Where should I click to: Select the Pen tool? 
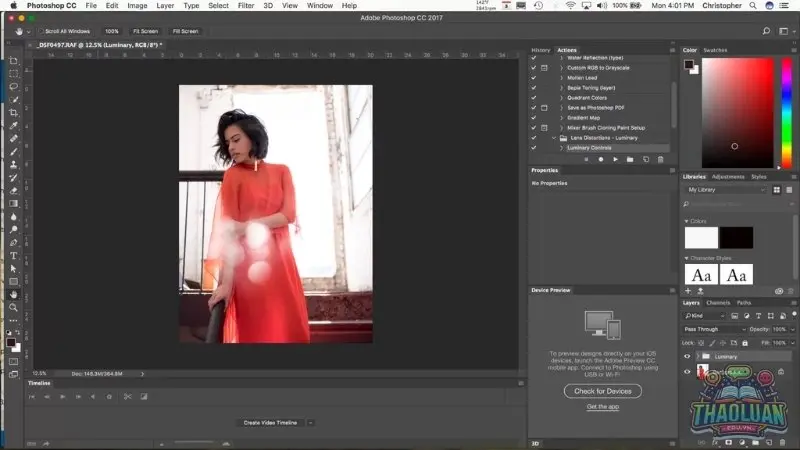click(14, 243)
